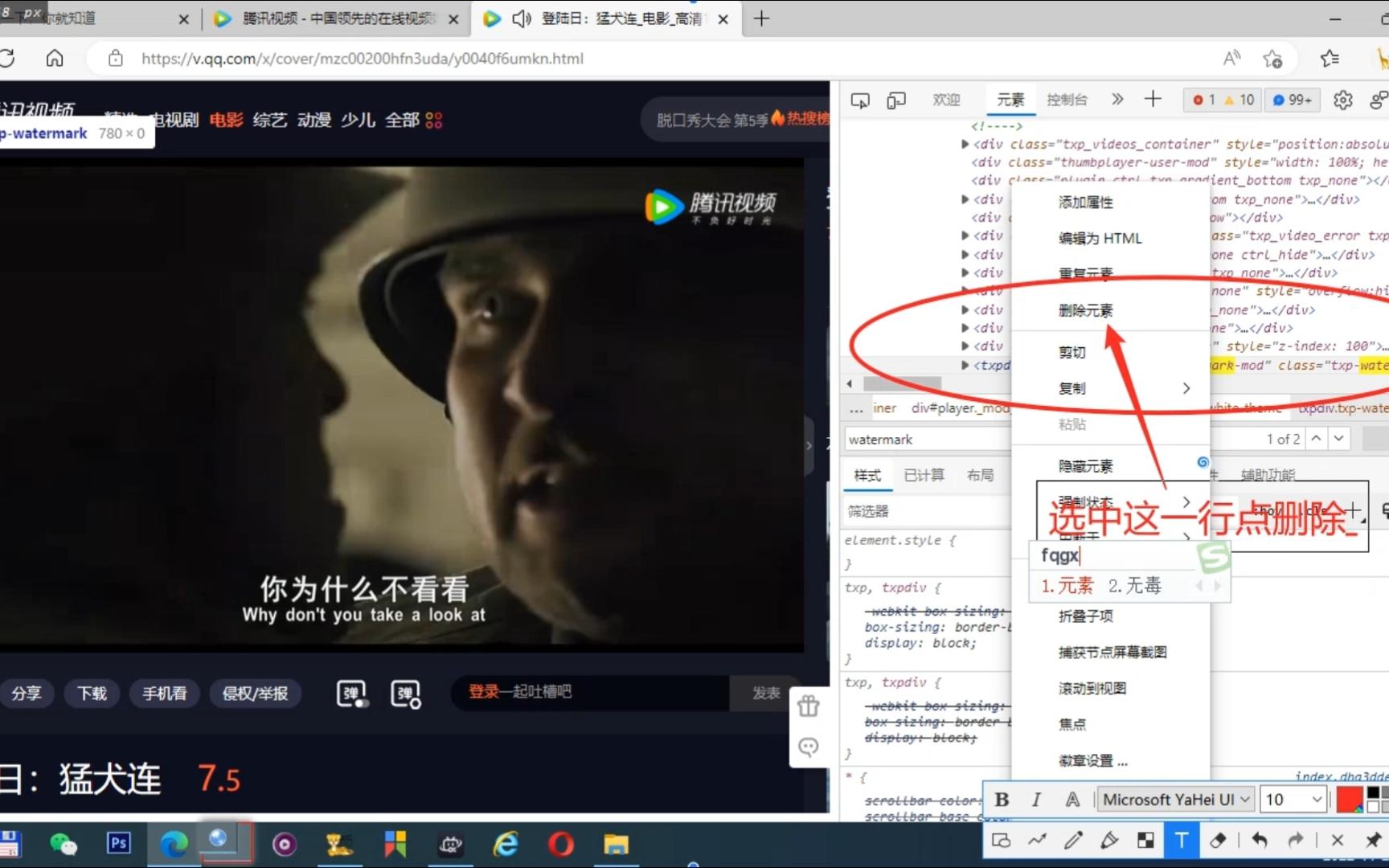Click the DOM tree horizontal scrollbar
This screenshot has height=868, width=1389.
tap(902, 384)
